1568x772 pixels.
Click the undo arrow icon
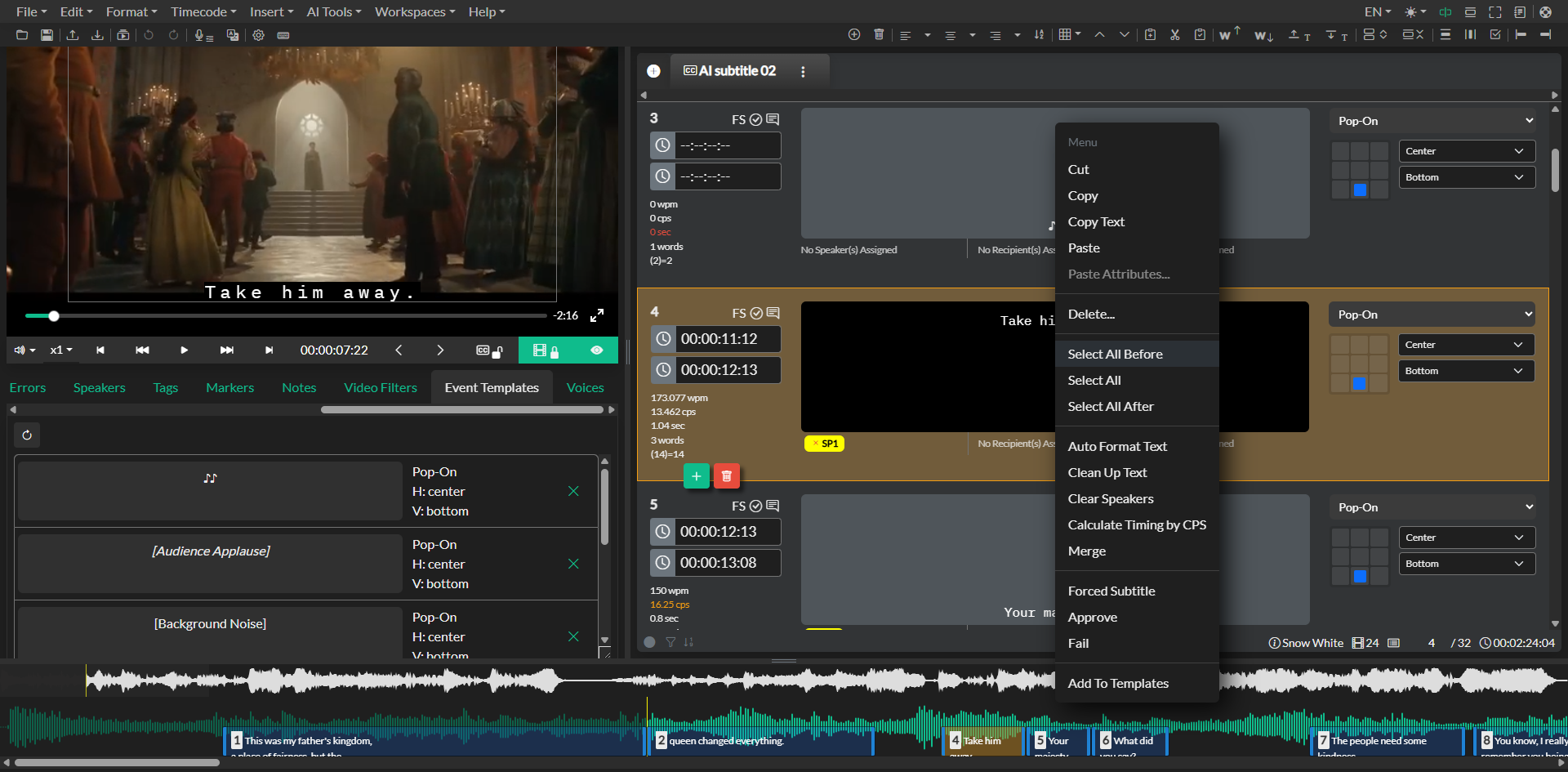(149, 35)
